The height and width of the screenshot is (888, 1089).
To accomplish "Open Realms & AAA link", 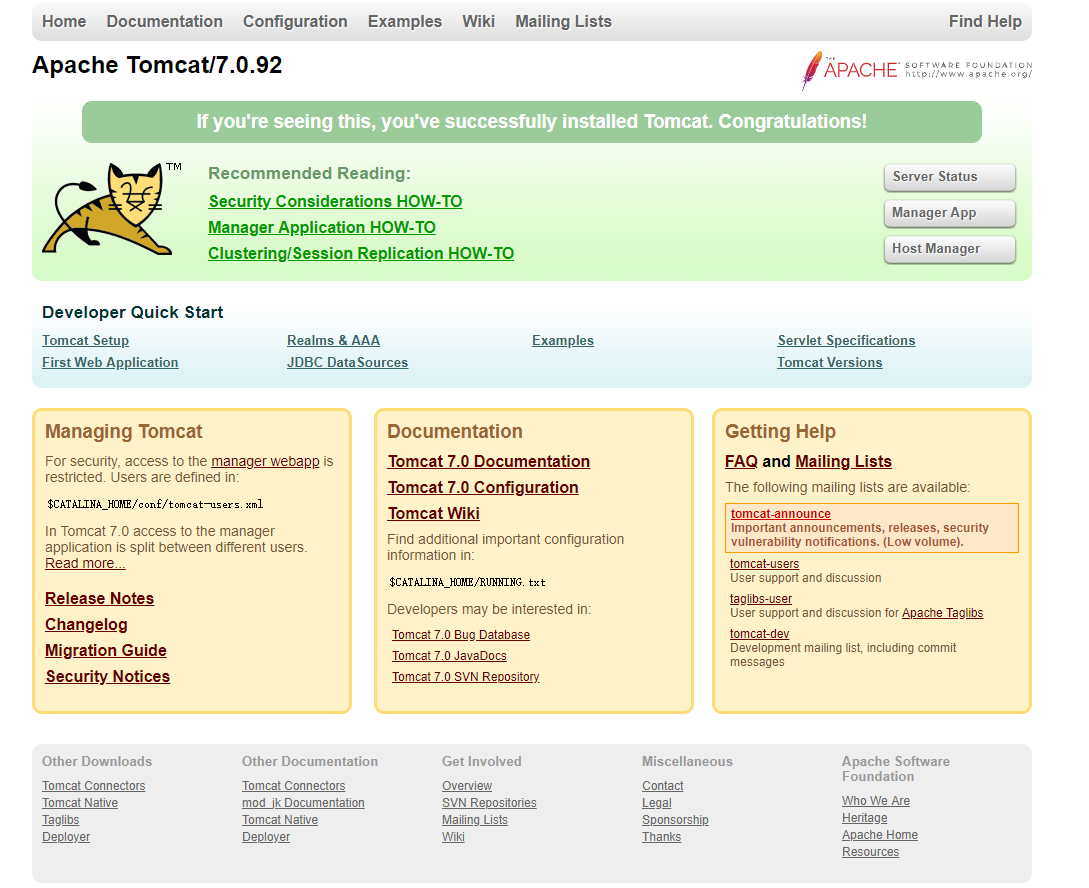I will click(x=333, y=340).
